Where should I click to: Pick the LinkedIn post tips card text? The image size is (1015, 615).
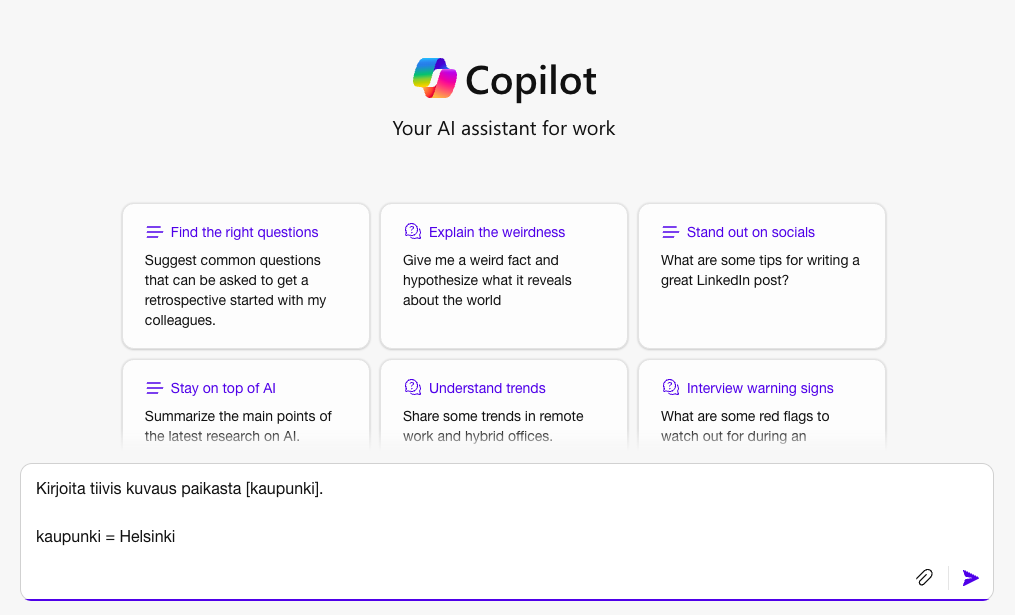pos(760,270)
